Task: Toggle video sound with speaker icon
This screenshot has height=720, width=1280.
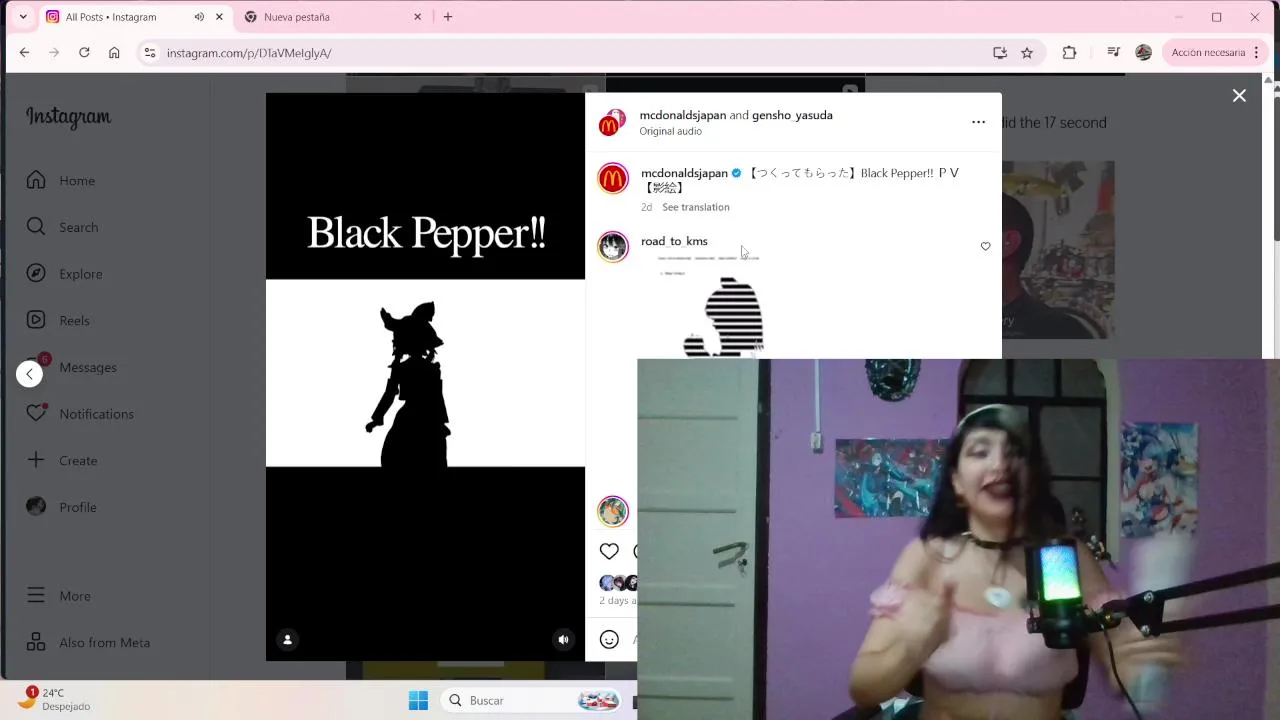Action: pyautogui.click(x=563, y=640)
